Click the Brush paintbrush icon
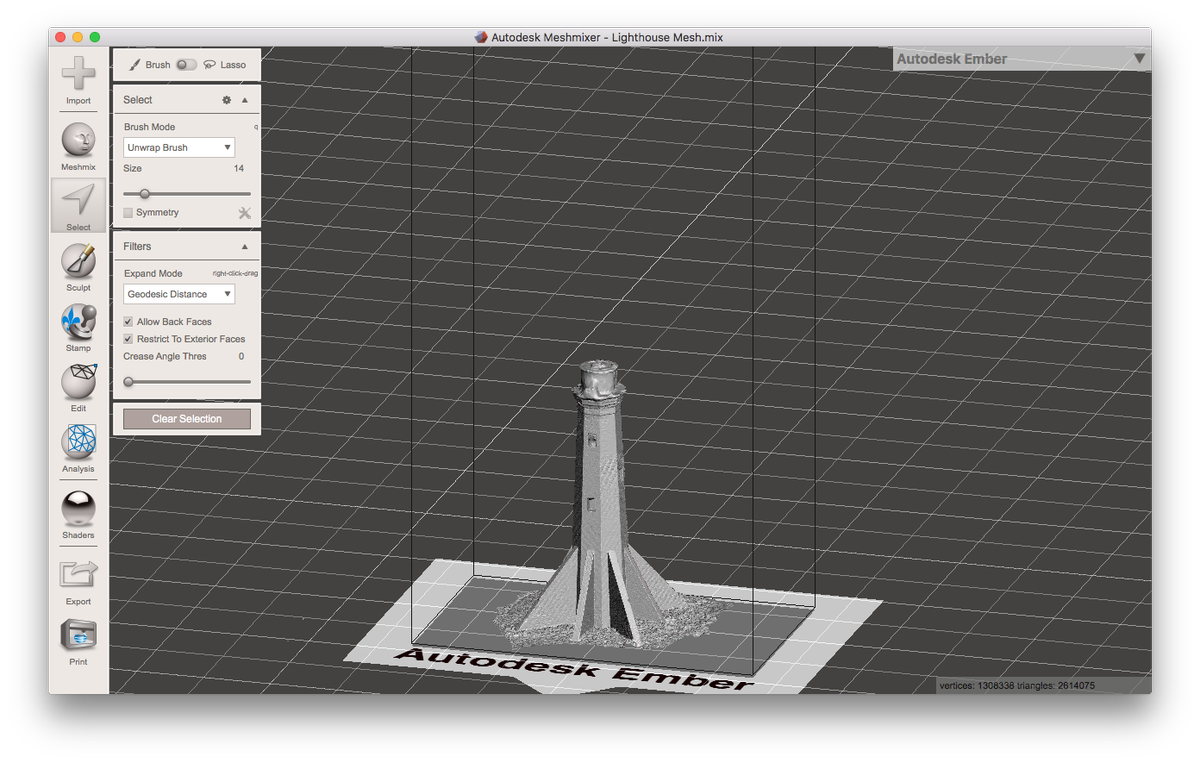Viewport: 1200px width, 763px height. [x=135, y=65]
